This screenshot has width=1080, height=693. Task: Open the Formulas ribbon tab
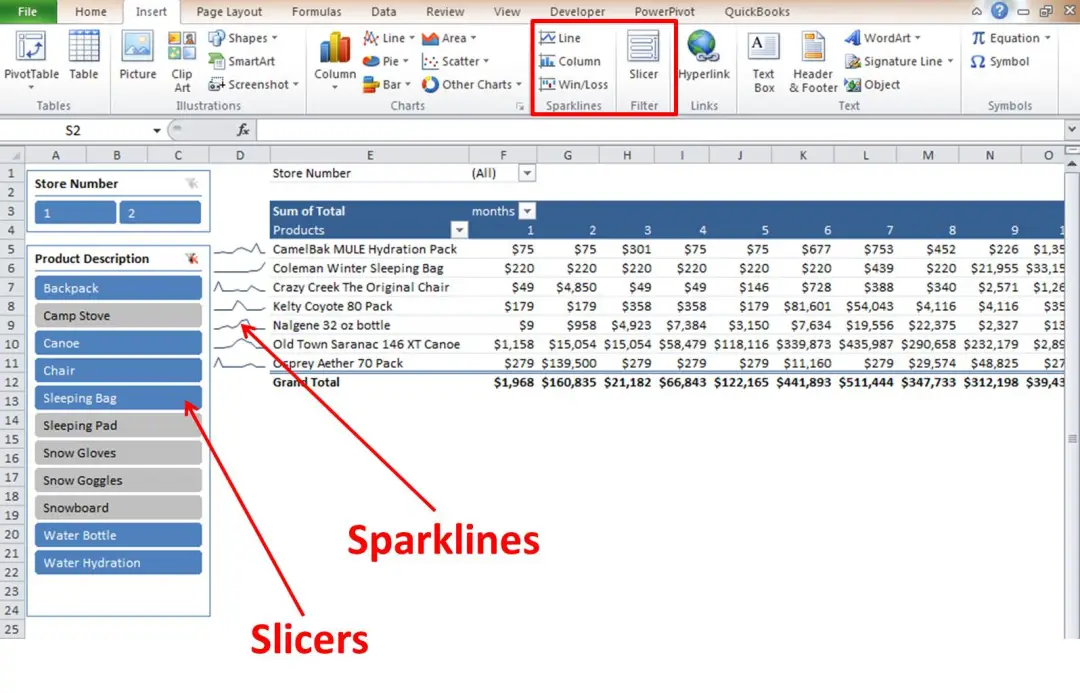click(x=316, y=12)
